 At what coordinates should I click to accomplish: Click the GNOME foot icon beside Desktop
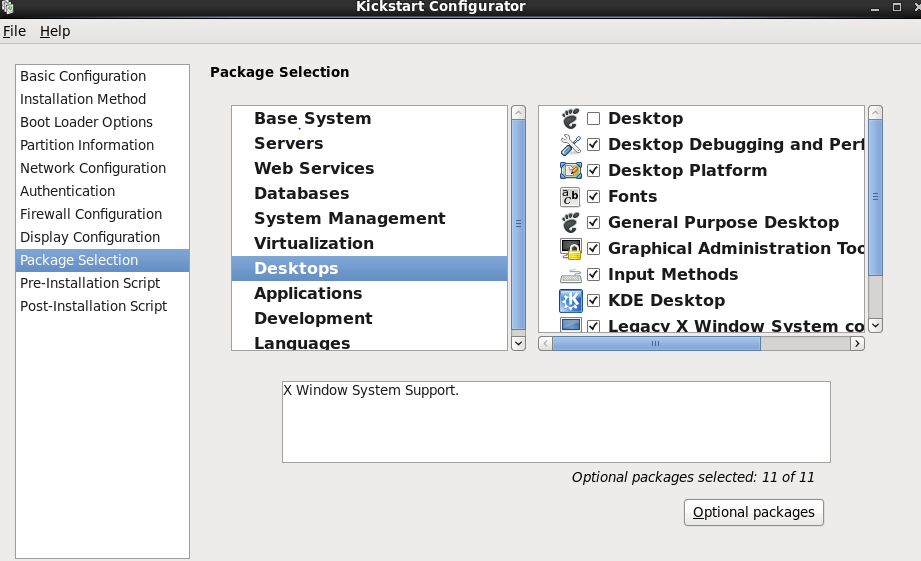click(570, 119)
